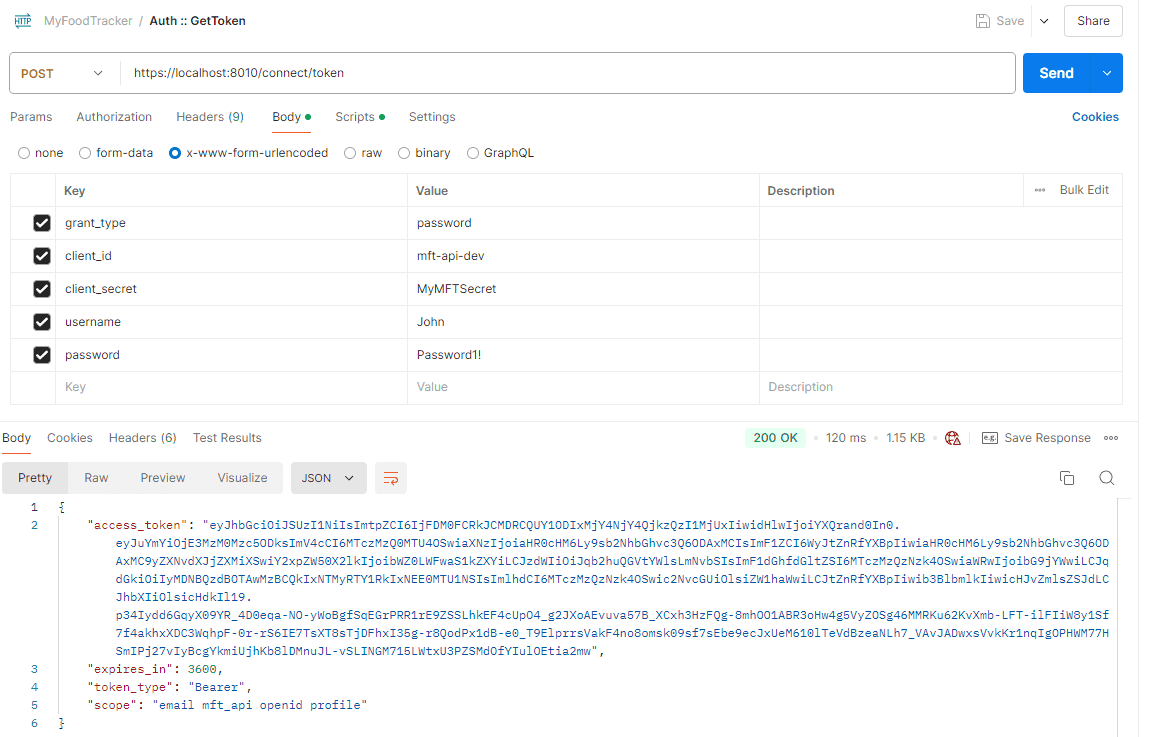Open the Cookies link
The image size is (1151, 737).
pyautogui.click(x=1095, y=117)
